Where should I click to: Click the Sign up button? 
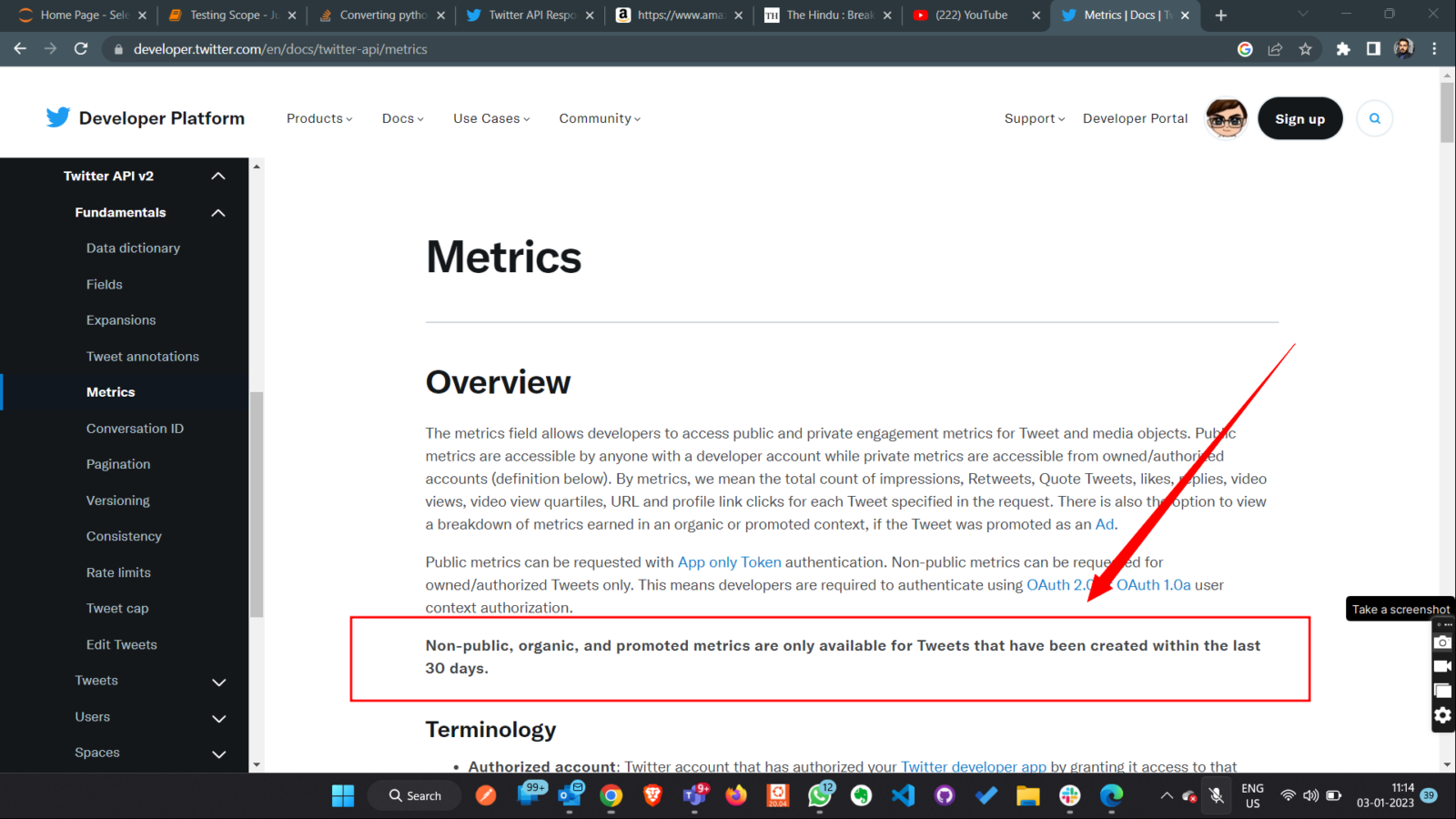point(1299,118)
